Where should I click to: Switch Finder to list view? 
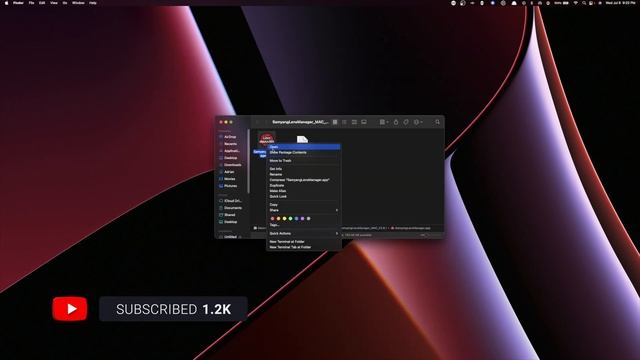click(x=344, y=122)
